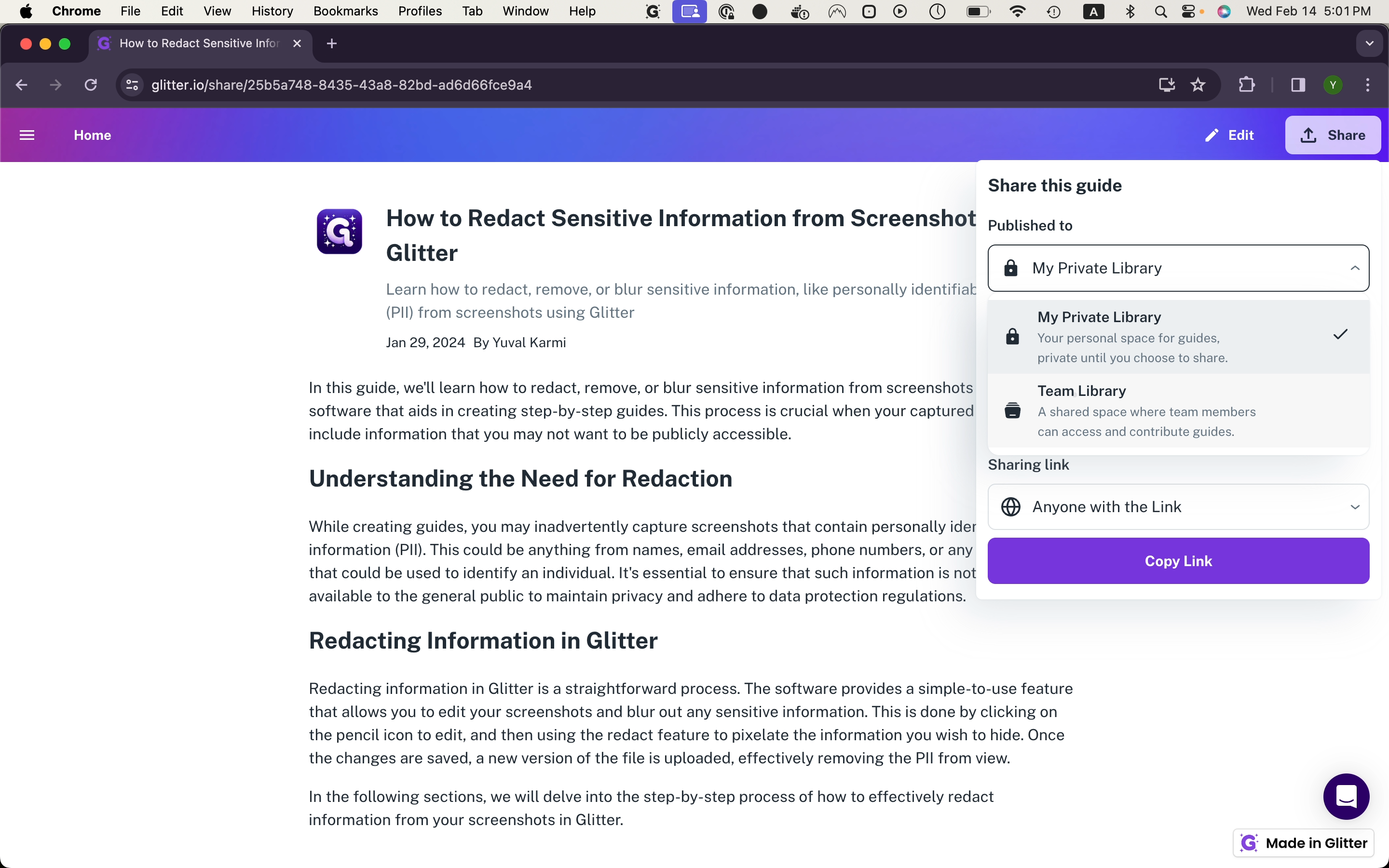Viewport: 1389px width, 868px height.
Task: Reload the current page
Action: coord(91,85)
